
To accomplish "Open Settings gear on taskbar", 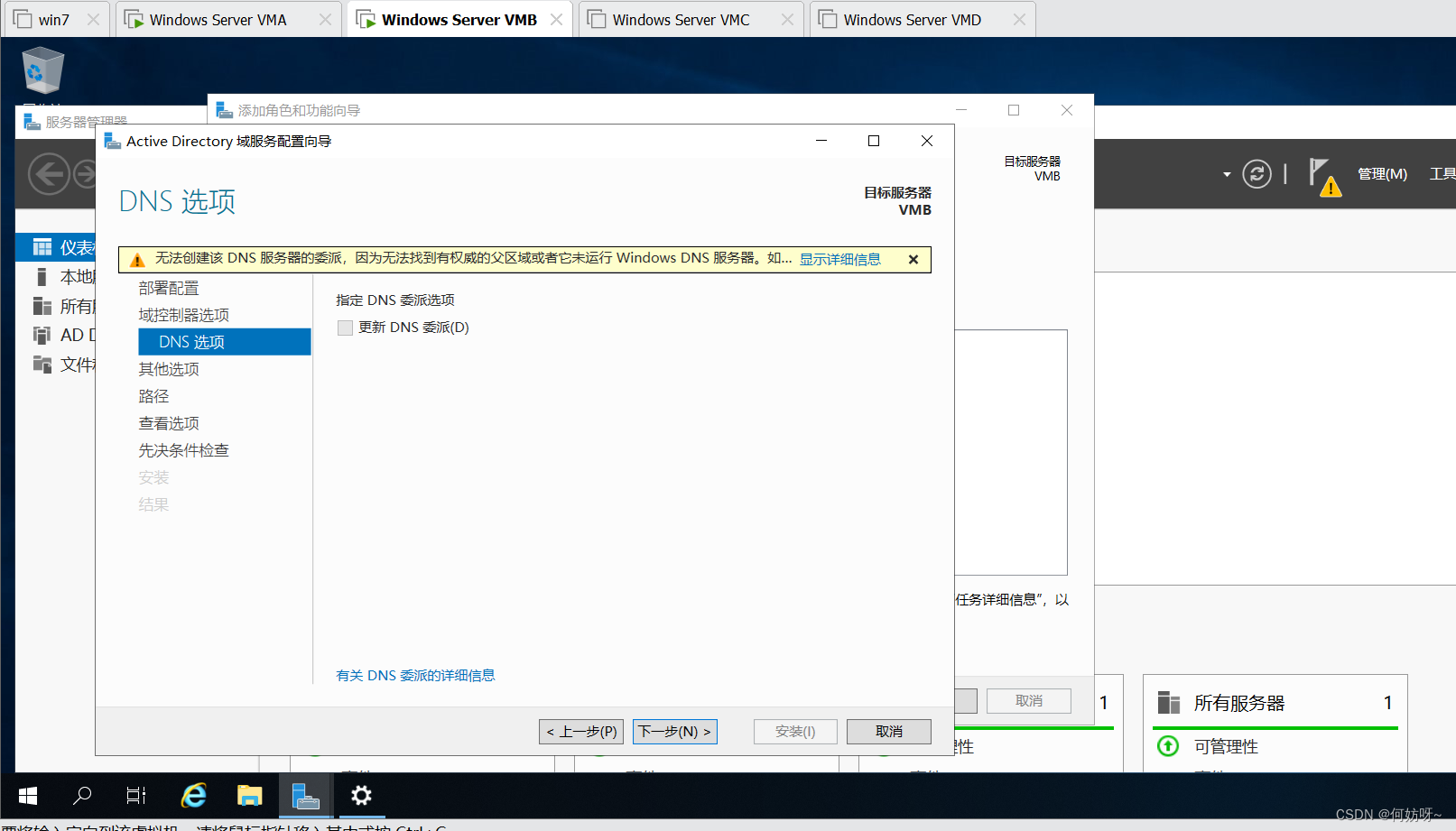I will (361, 795).
